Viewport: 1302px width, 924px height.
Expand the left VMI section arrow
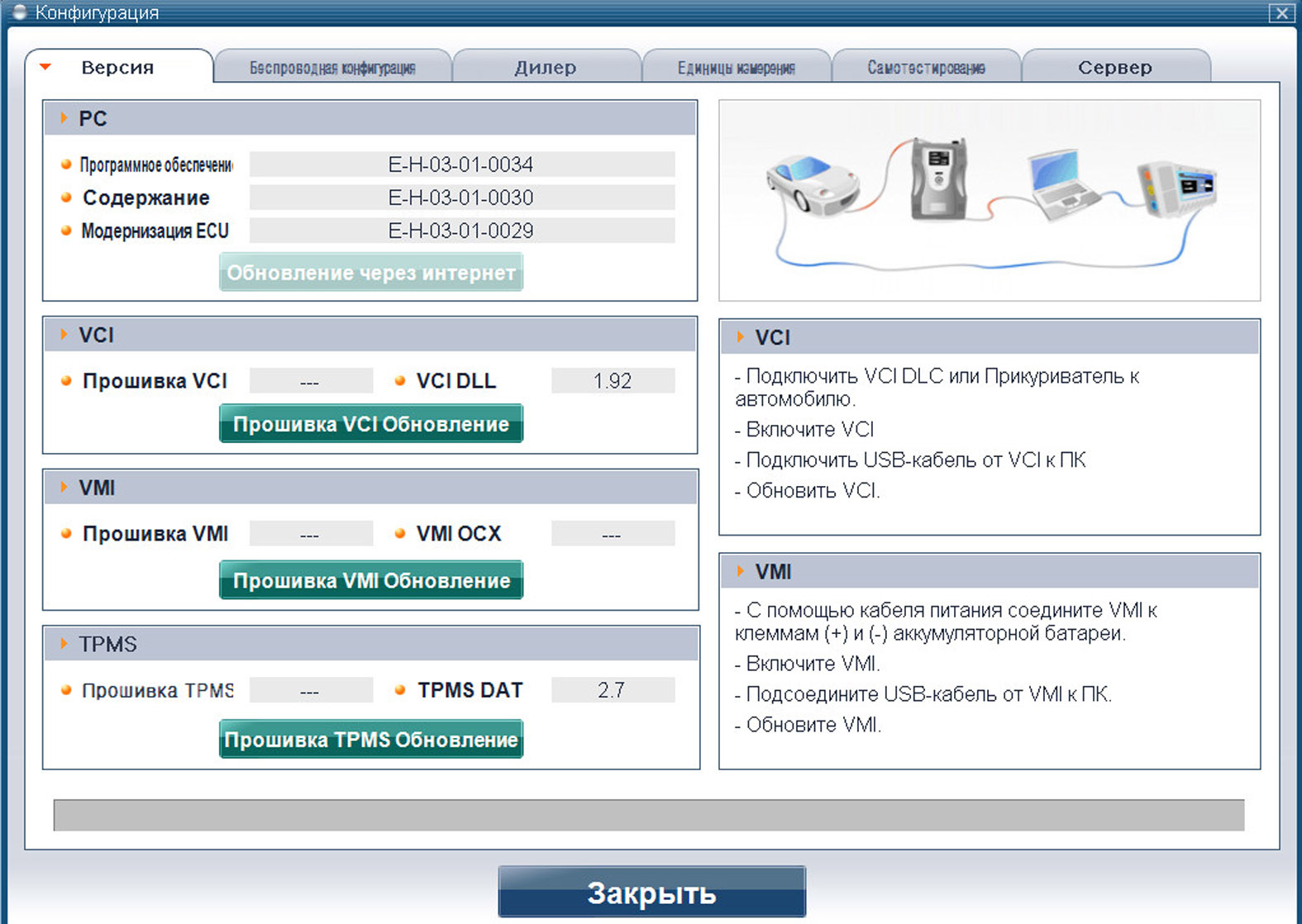click(64, 488)
